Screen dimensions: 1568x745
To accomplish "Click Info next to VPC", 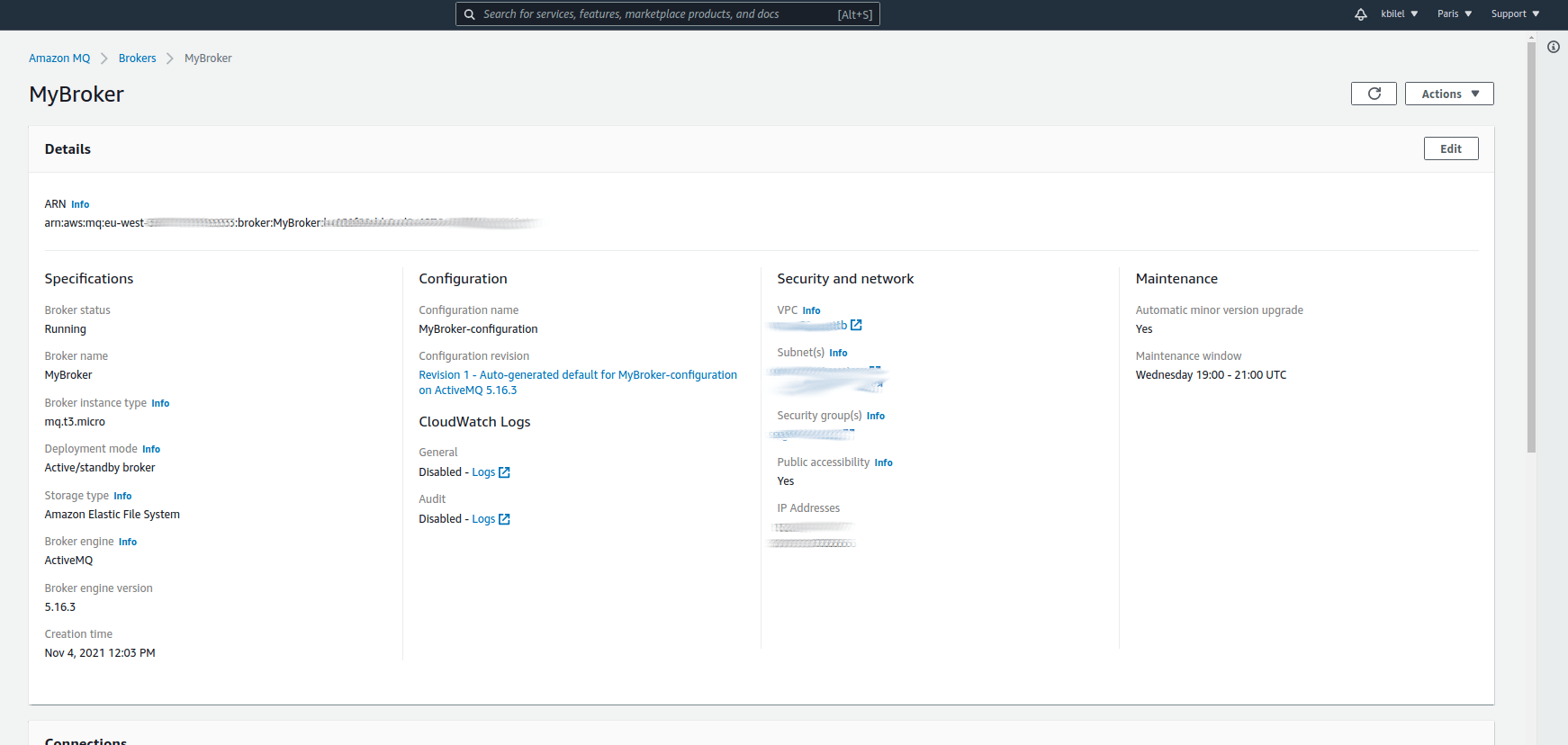I will pyautogui.click(x=811, y=311).
